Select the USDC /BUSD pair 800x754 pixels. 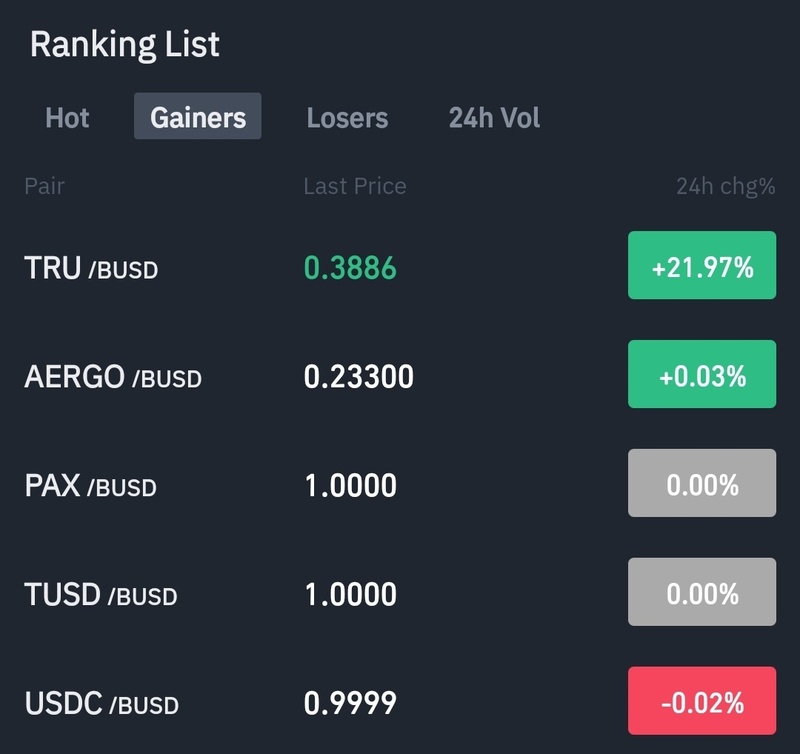[x=101, y=703]
